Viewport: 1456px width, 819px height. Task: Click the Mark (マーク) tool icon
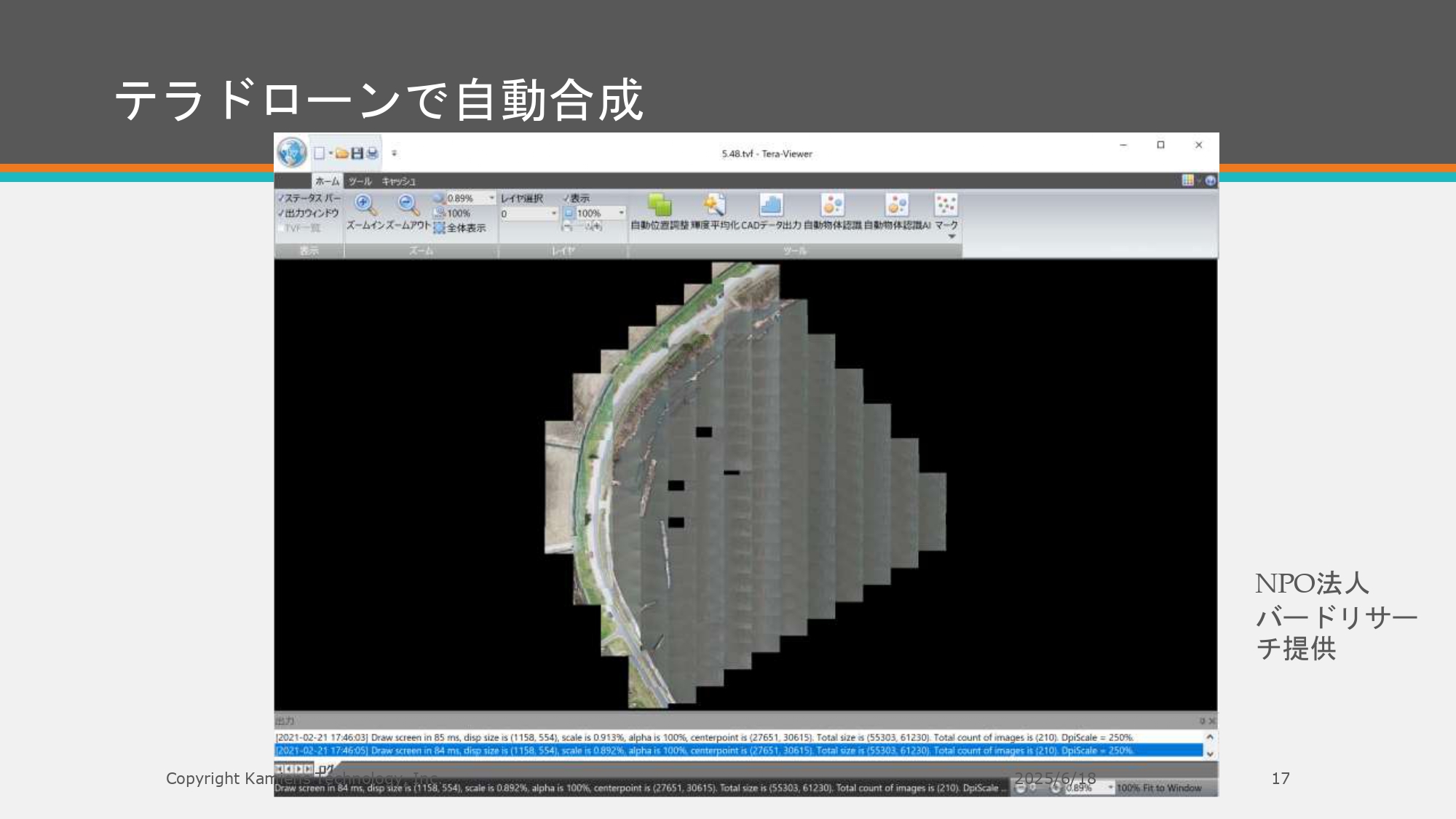pos(946,206)
